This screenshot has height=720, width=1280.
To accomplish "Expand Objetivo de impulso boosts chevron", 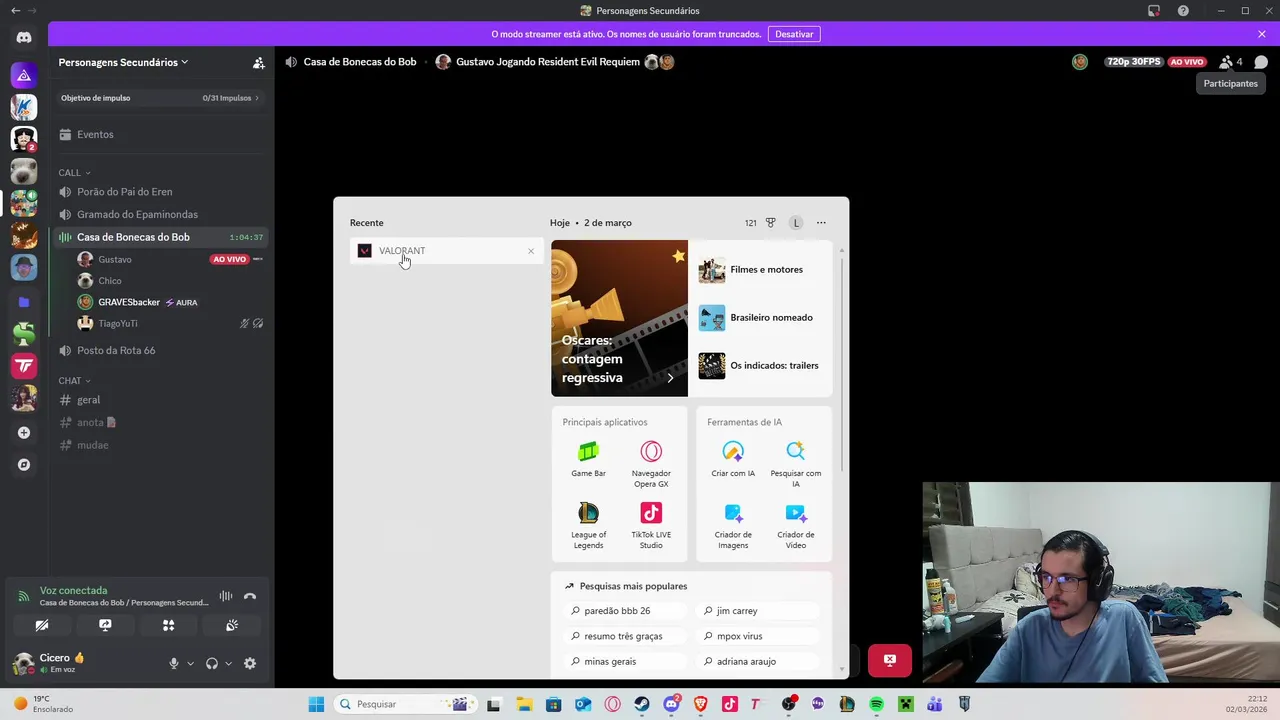I will pyautogui.click(x=257, y=98).
